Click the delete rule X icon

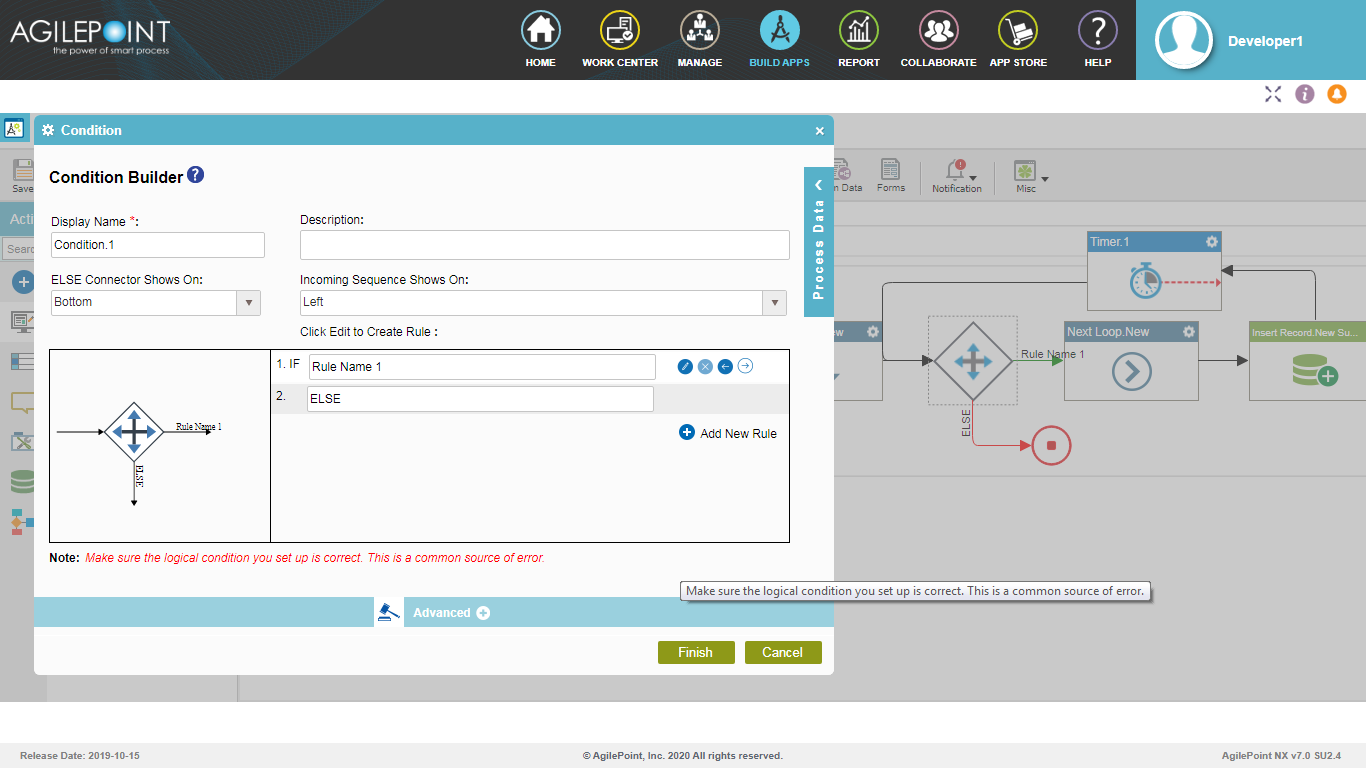(x=705, y=367)
